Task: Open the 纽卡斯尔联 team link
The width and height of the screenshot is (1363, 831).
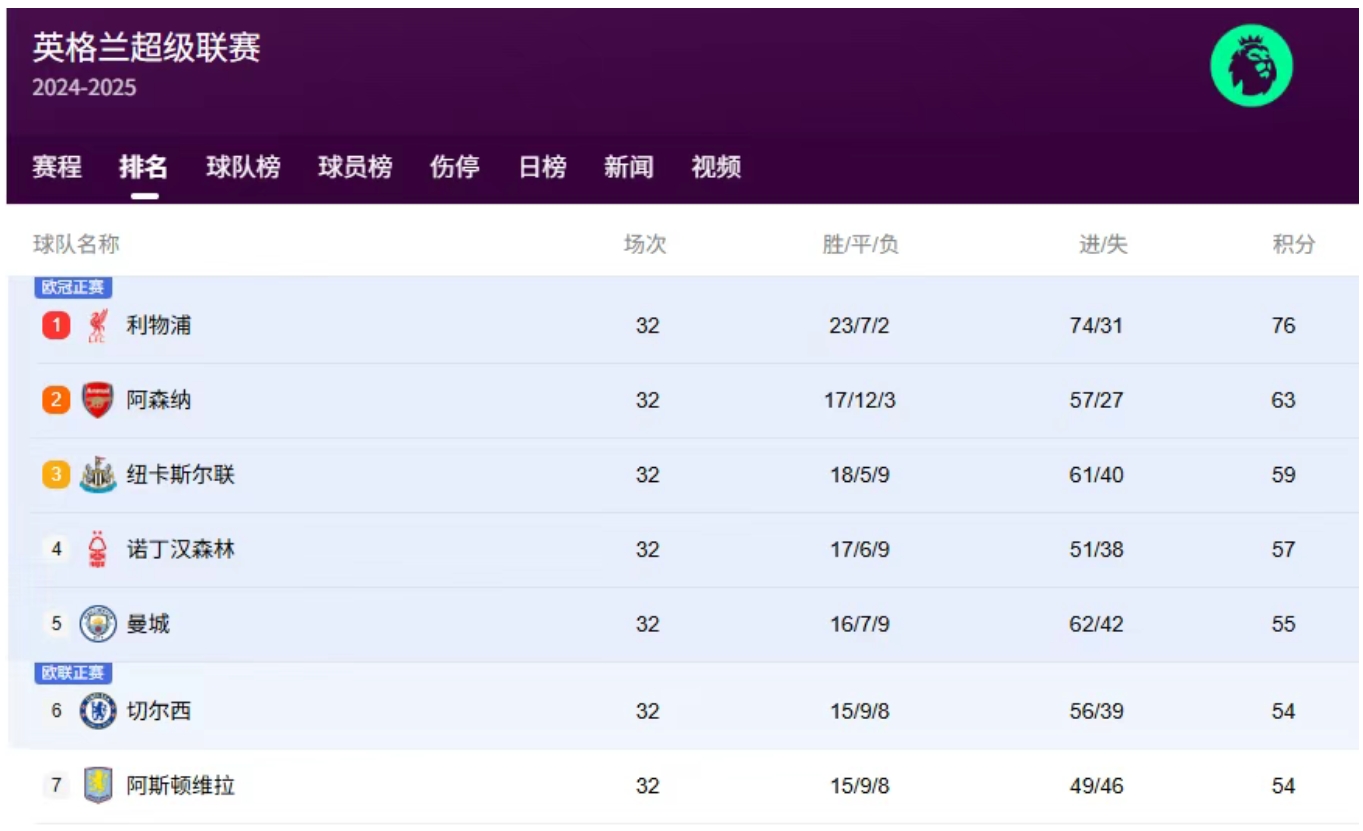Action: coord(181,474)
